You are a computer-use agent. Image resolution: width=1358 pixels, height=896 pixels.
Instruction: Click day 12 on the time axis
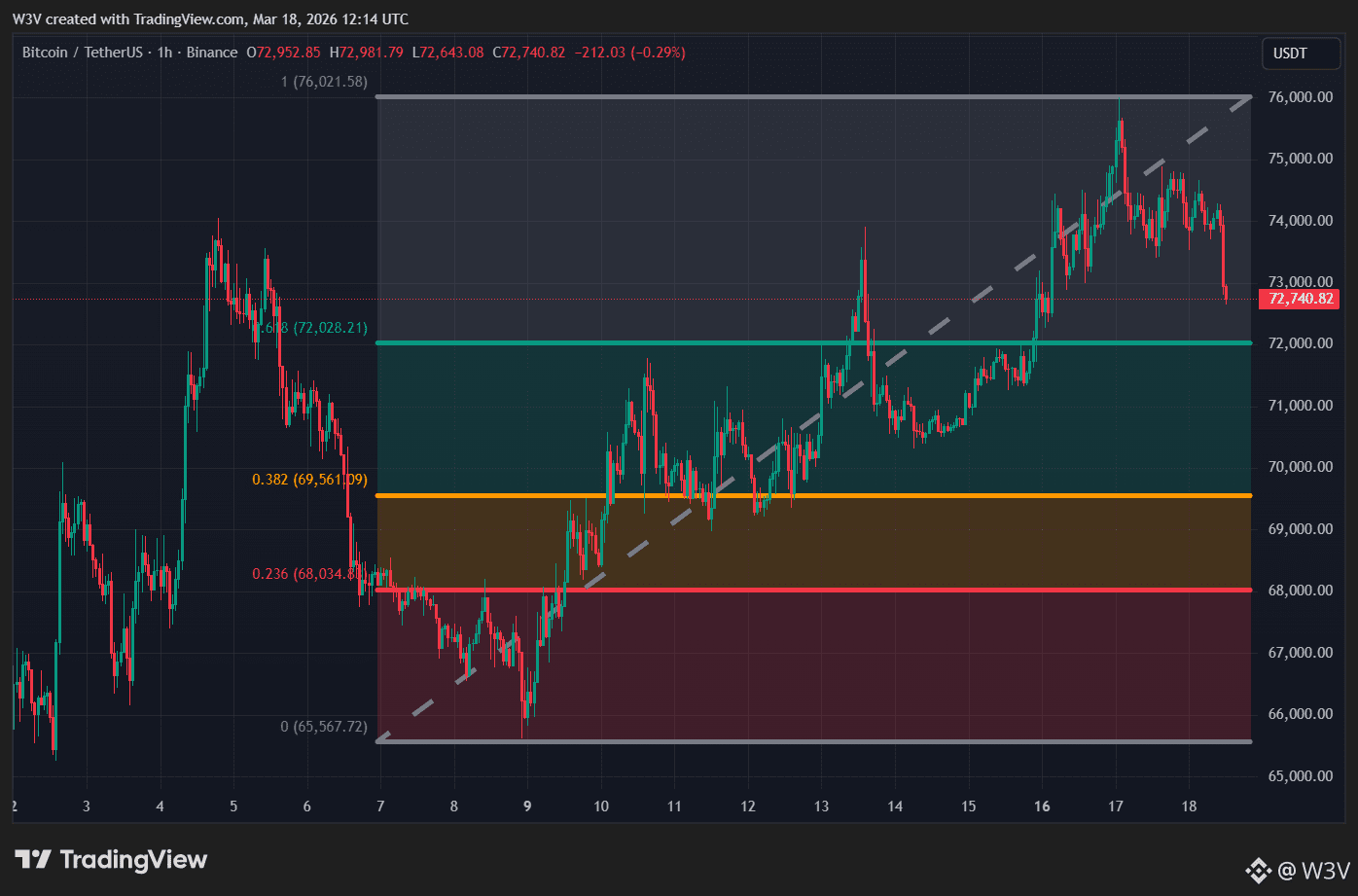pos(748,806)
